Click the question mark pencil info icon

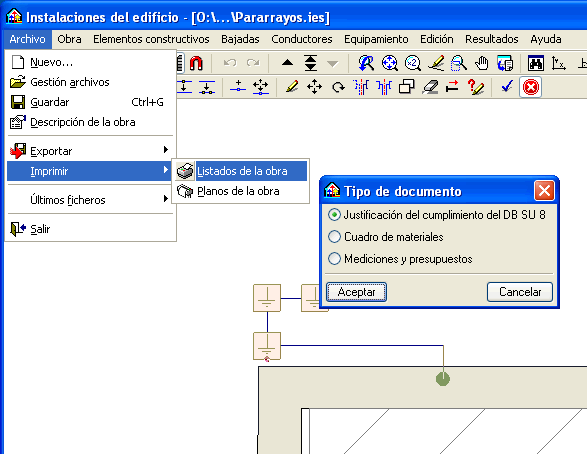476,87
